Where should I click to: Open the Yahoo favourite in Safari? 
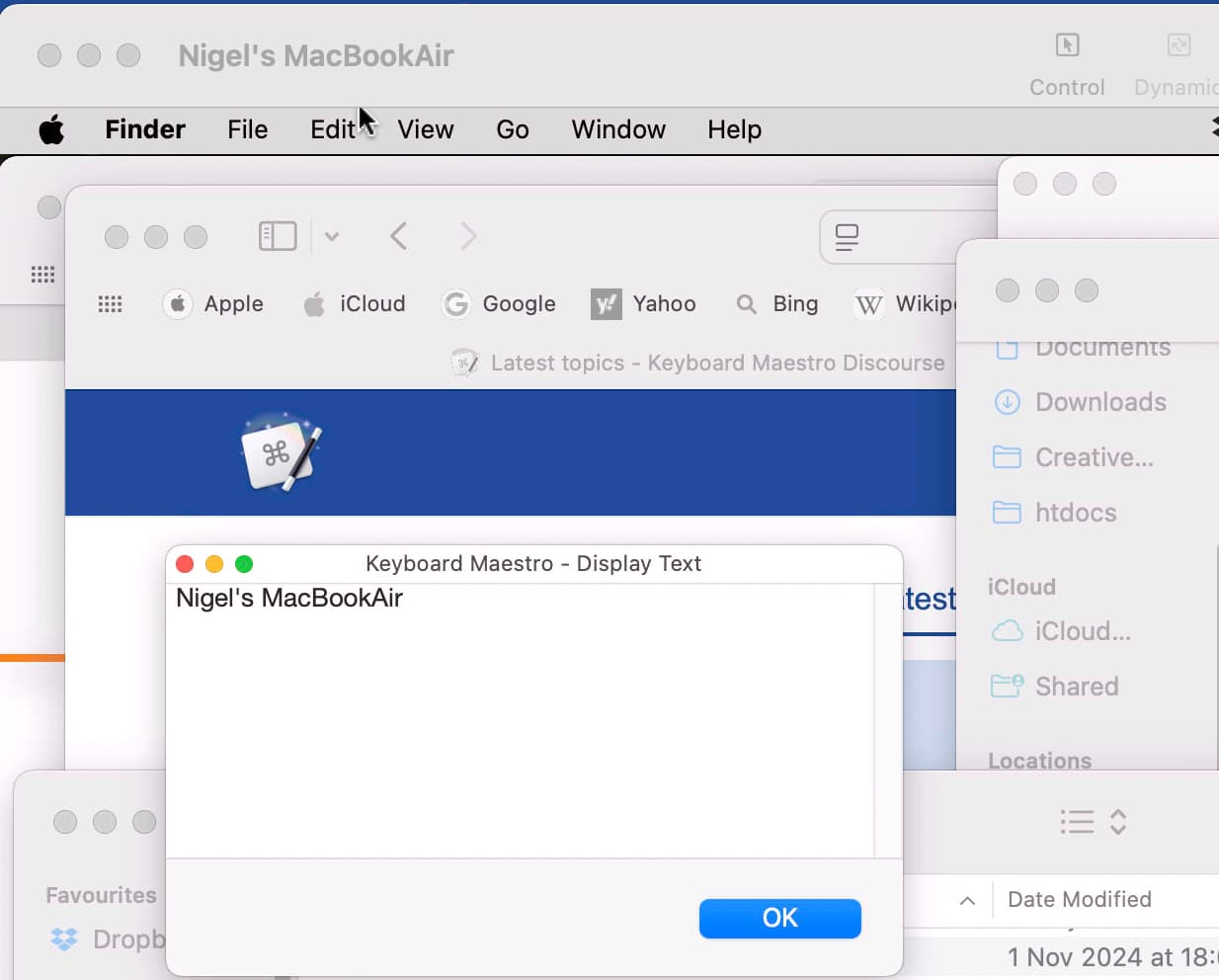point(643,304)
